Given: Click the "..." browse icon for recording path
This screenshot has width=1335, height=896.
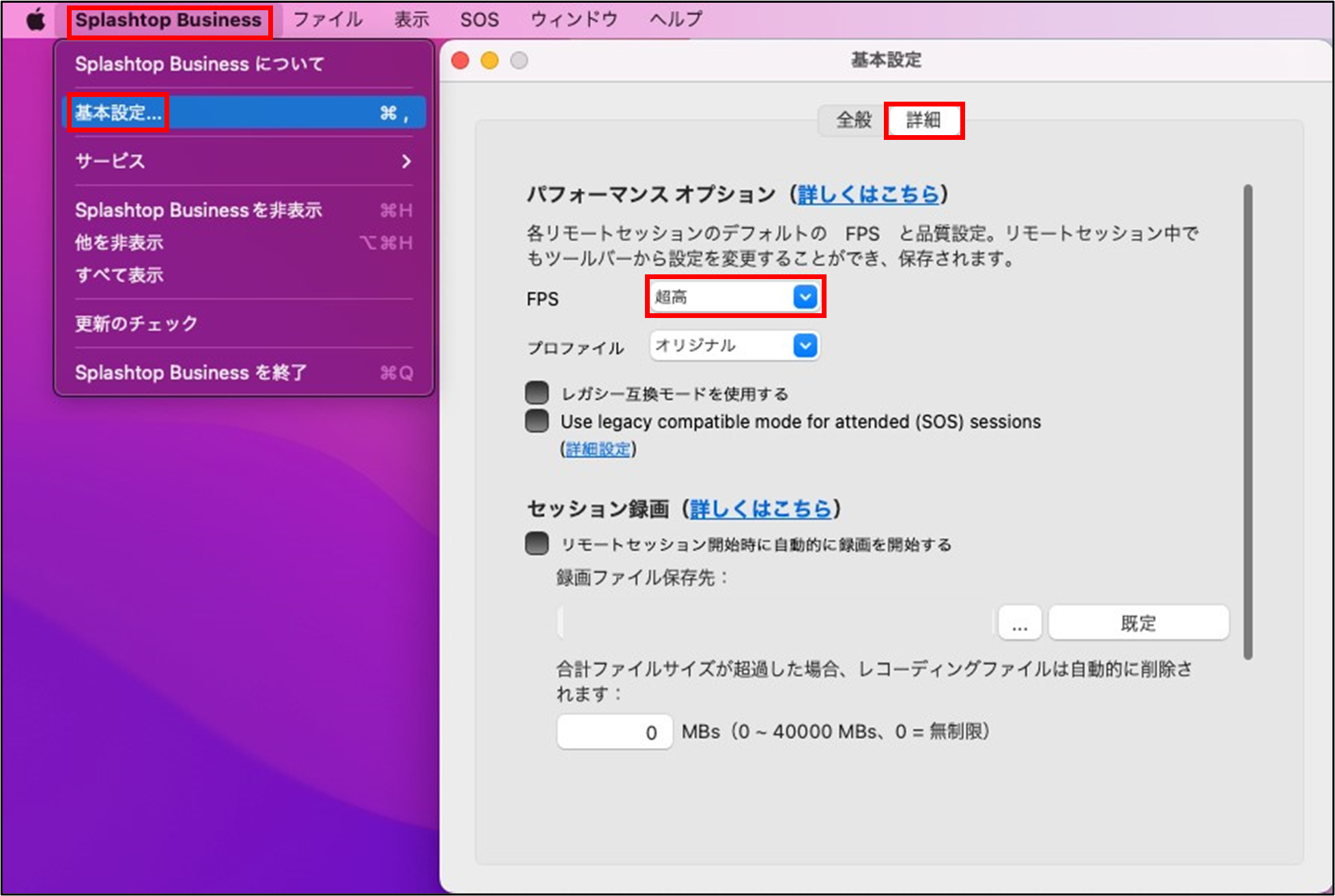Looking at the screenshot, I should (1018, 622).
